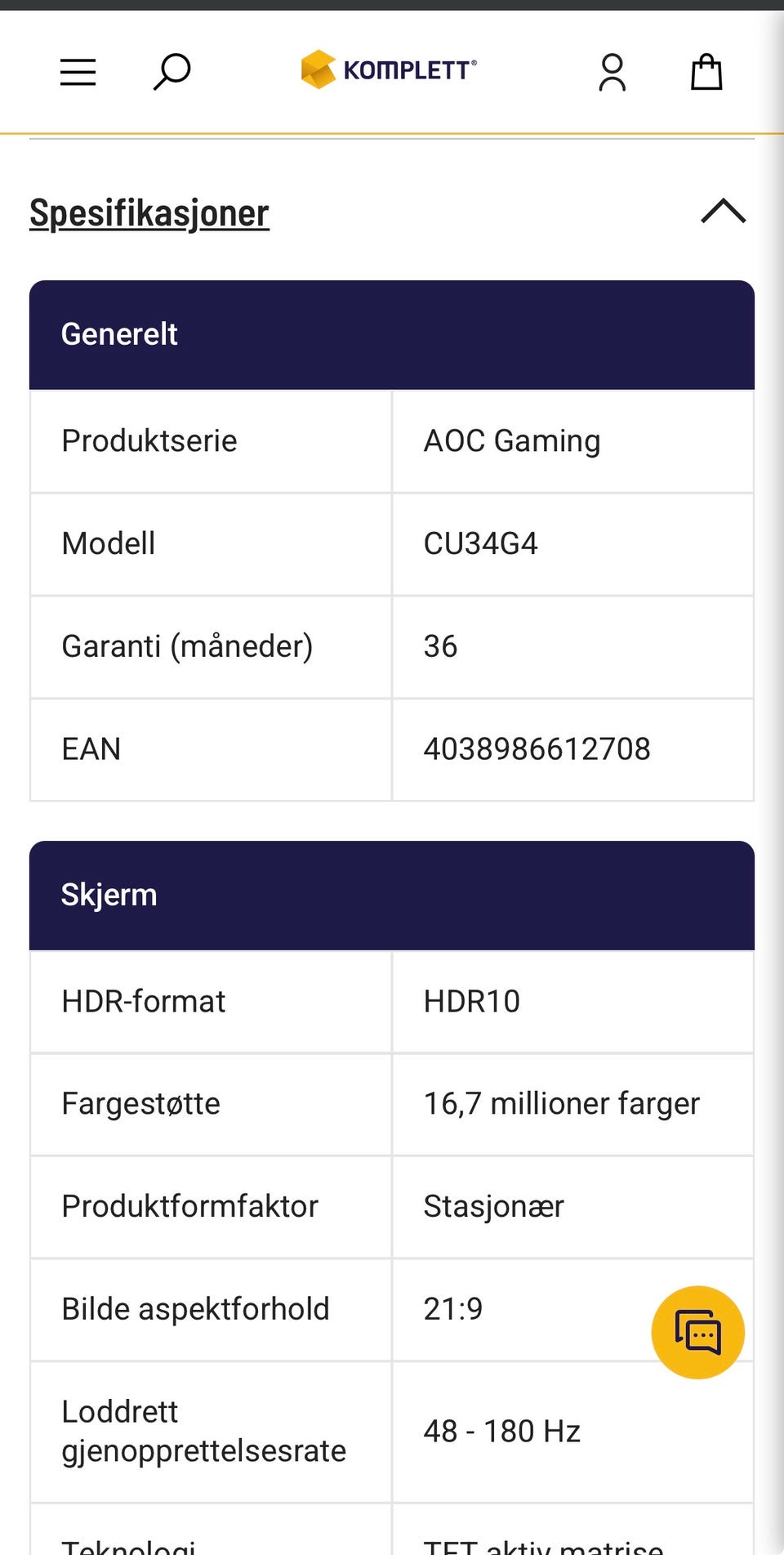Click the Loddrett gjenopprettelsesrate label

coord(204,1432)
